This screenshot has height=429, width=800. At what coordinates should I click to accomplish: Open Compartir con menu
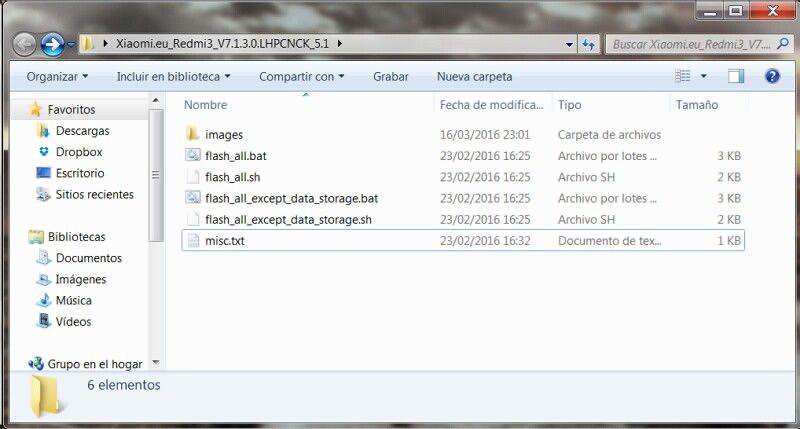[x=302, y=77]
